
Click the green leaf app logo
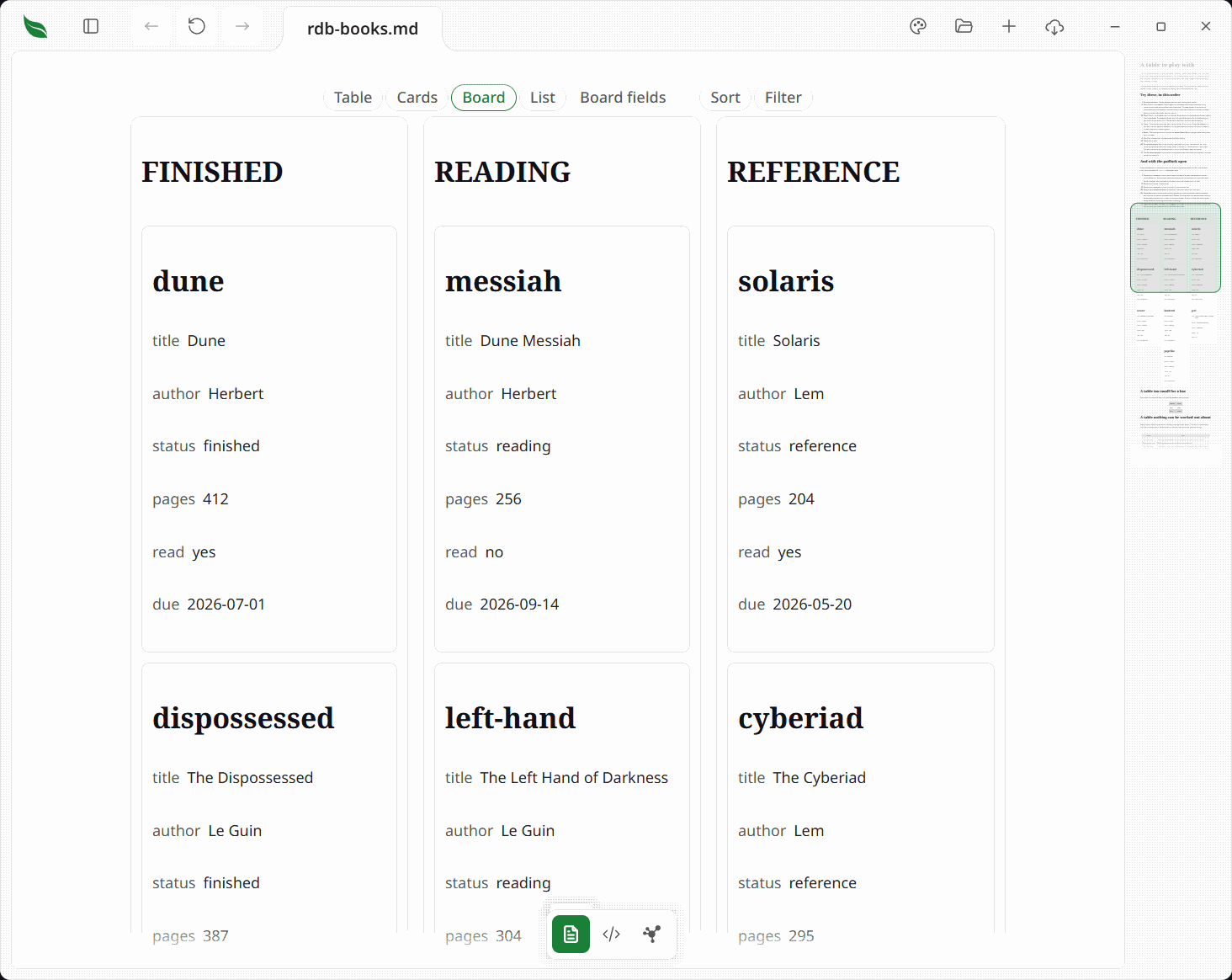point(35,27)
